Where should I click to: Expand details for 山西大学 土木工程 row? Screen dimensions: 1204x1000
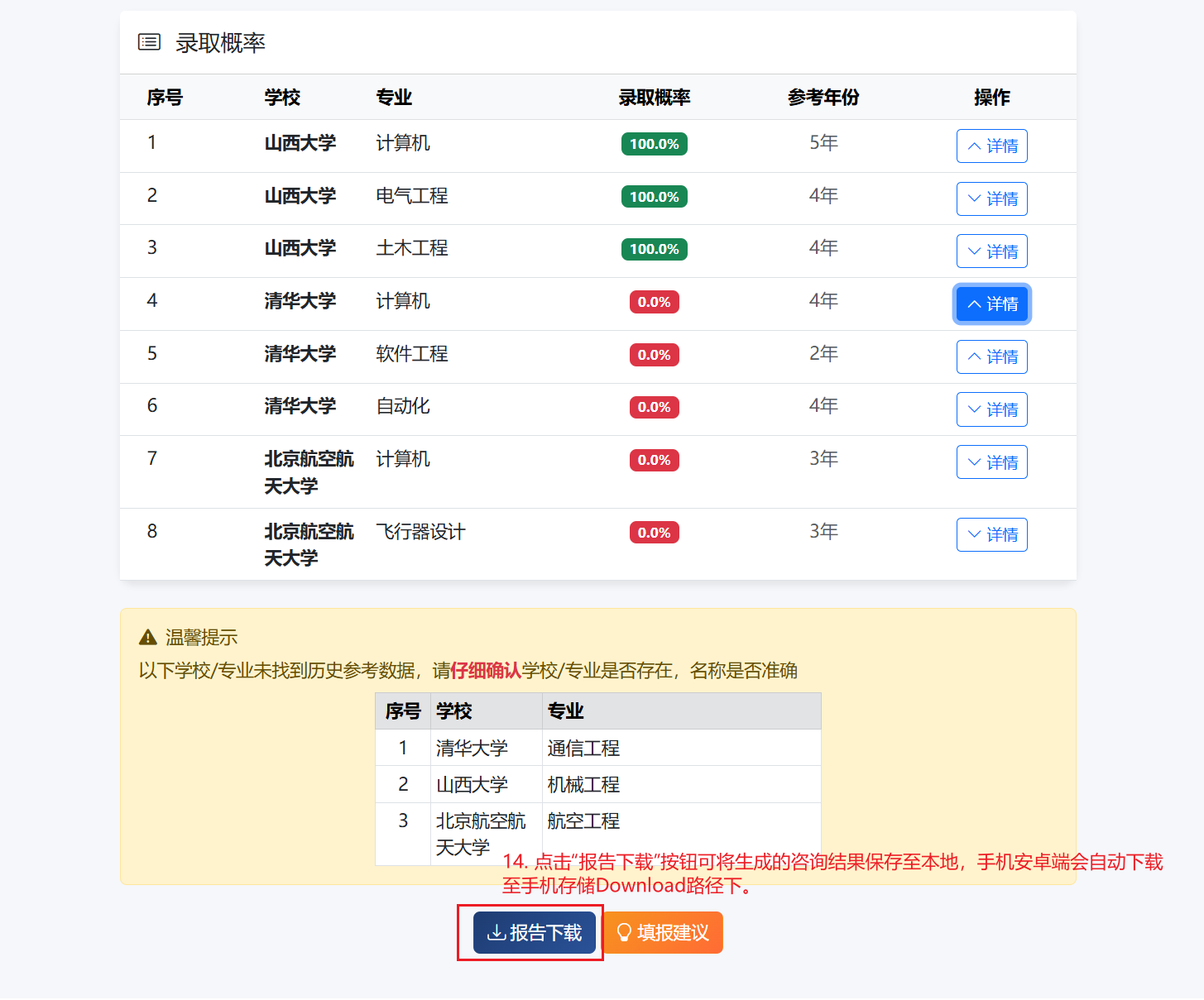pos(991,251)
